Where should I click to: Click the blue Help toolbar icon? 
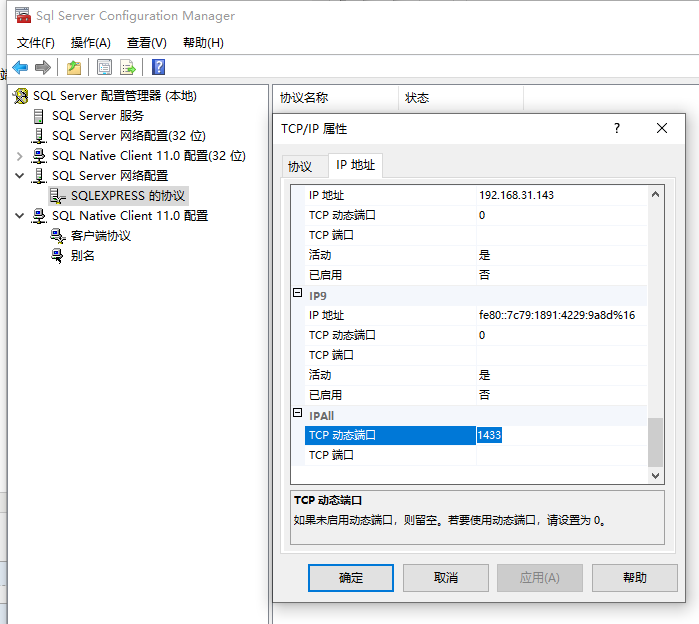[158, 67]
